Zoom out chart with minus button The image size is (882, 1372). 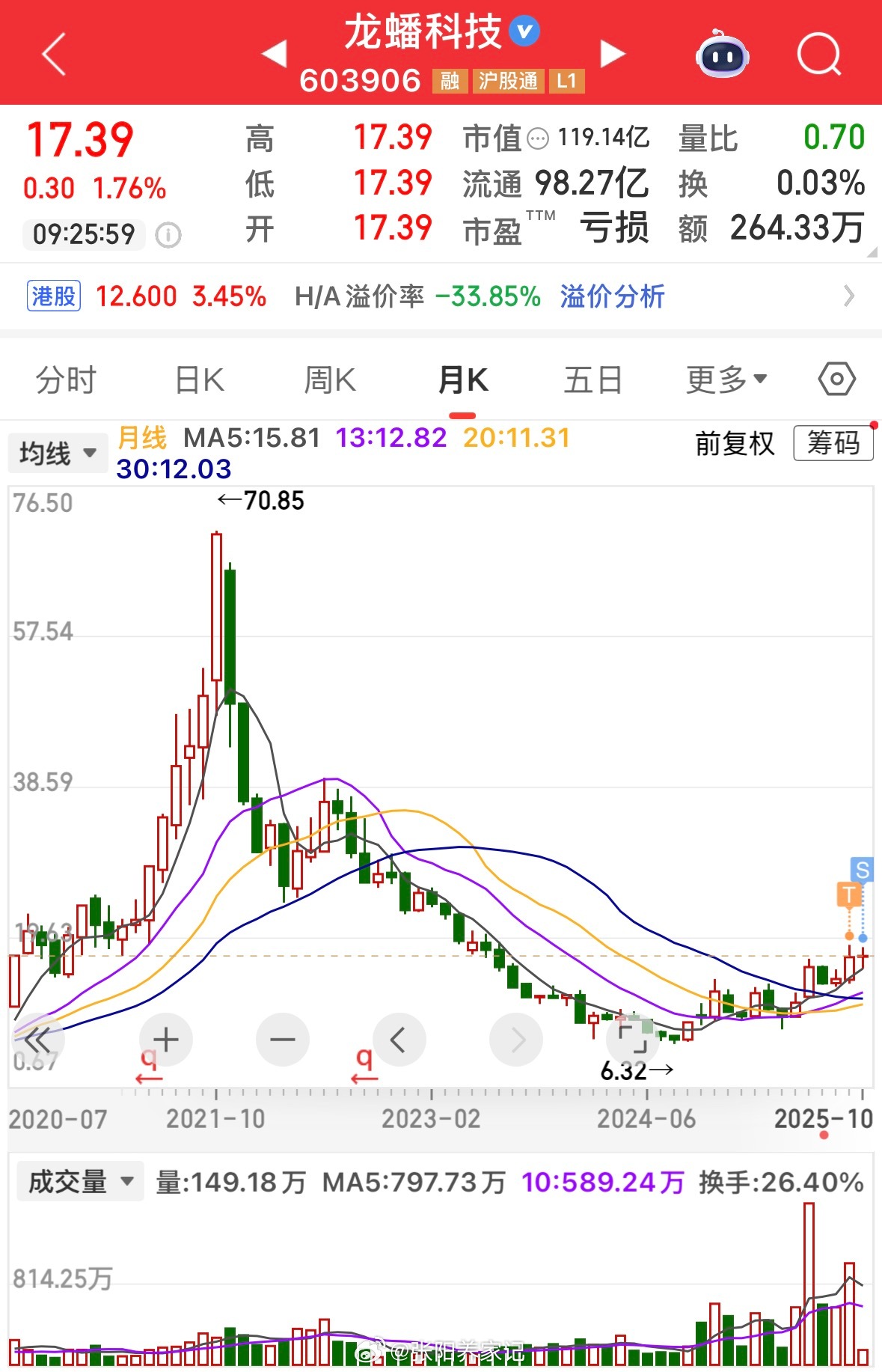283,1040
